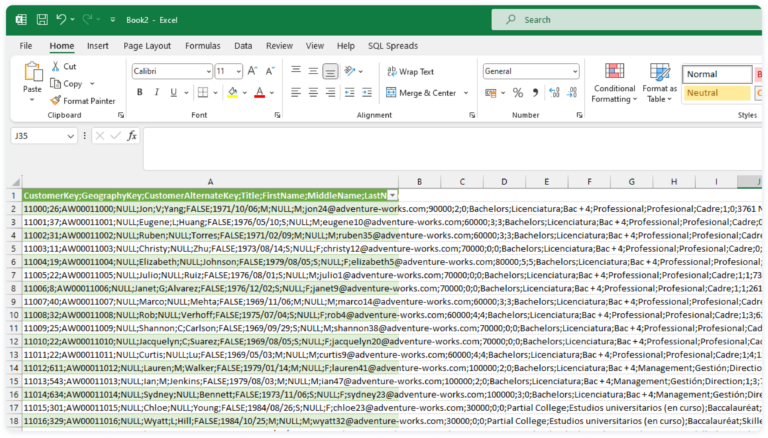Click the Select All corner triangle
This screenshot has width=768, height=438.
(16, 182)
